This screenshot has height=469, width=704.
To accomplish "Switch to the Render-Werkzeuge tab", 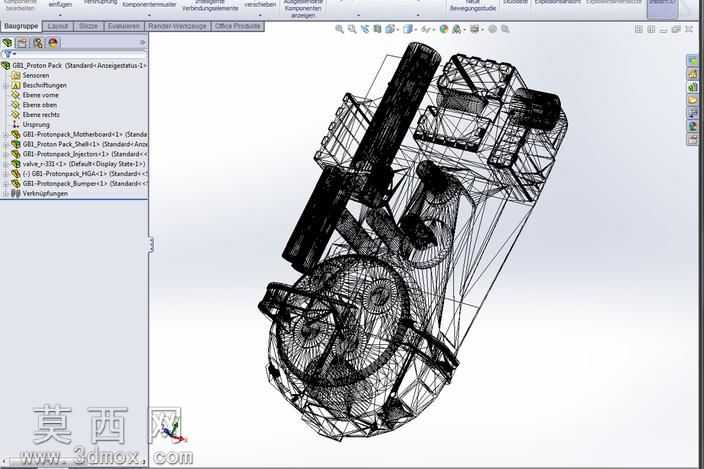I will 177,26.
